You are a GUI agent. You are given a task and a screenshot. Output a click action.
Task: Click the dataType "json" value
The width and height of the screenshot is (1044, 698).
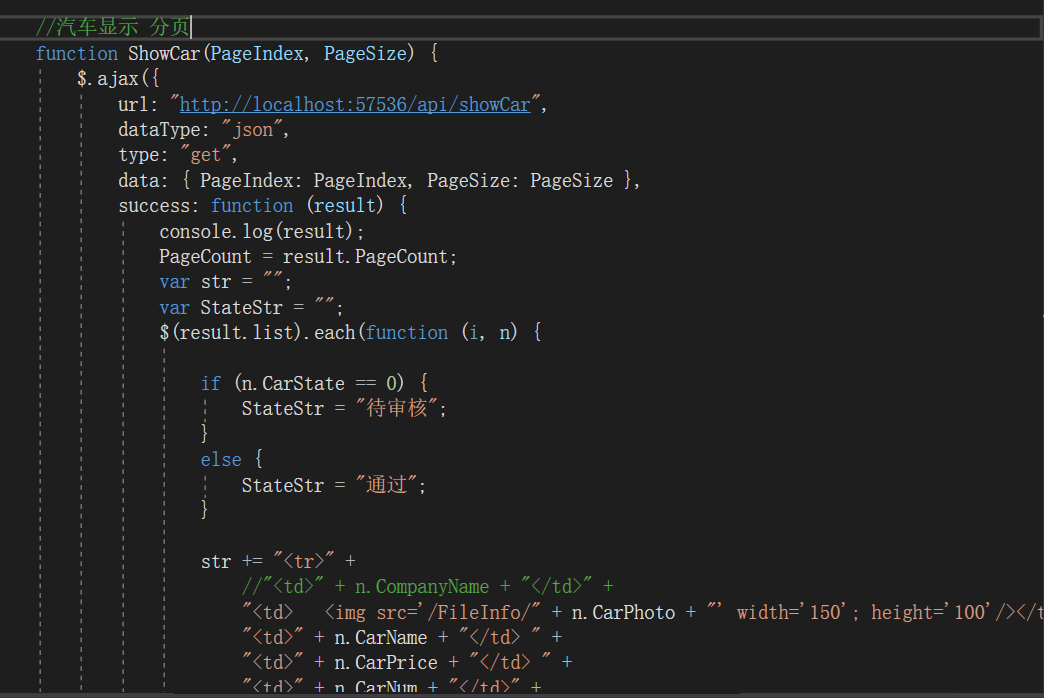pos(253,129)
